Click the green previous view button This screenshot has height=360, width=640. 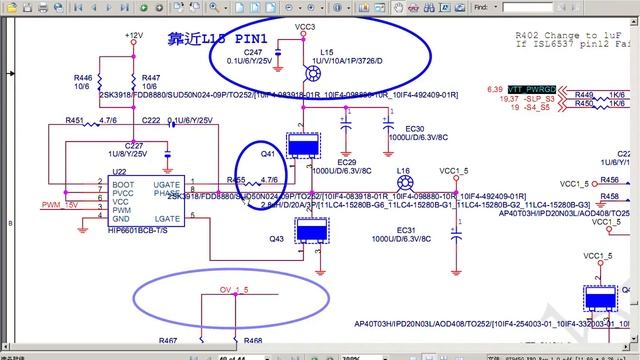(x=144, y=7)
